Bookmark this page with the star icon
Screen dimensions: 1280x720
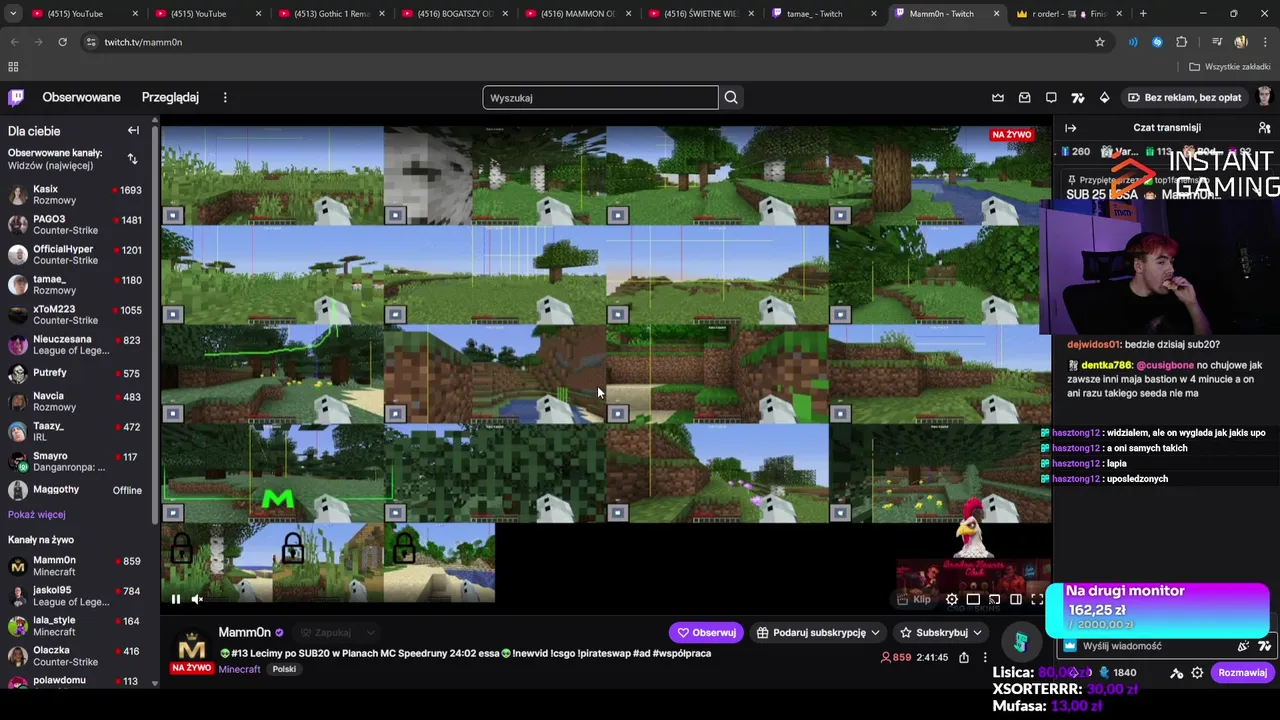(1100, 42)
